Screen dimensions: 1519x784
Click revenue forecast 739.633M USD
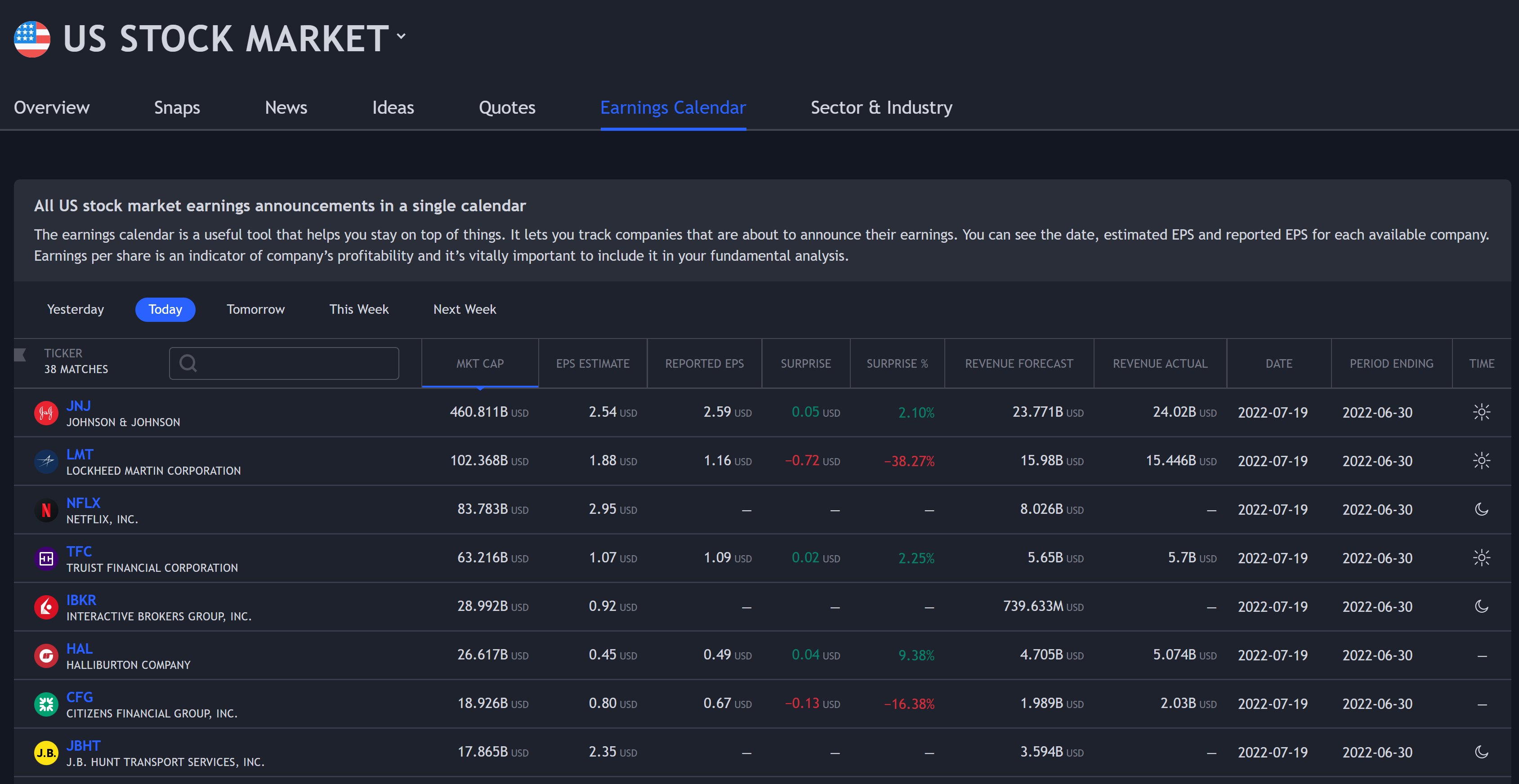pos(1043,606)
